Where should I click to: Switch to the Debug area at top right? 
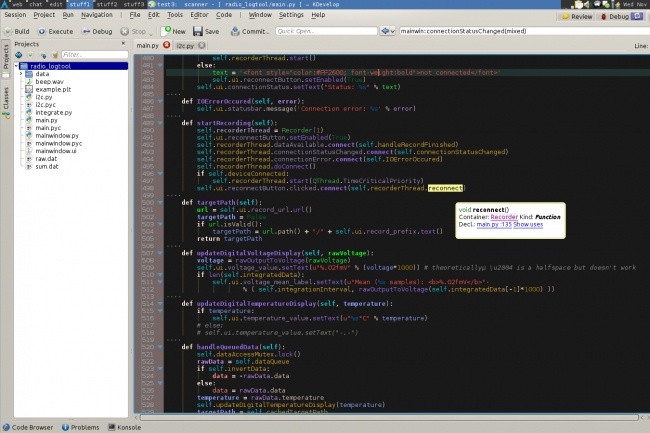point(615,17)
